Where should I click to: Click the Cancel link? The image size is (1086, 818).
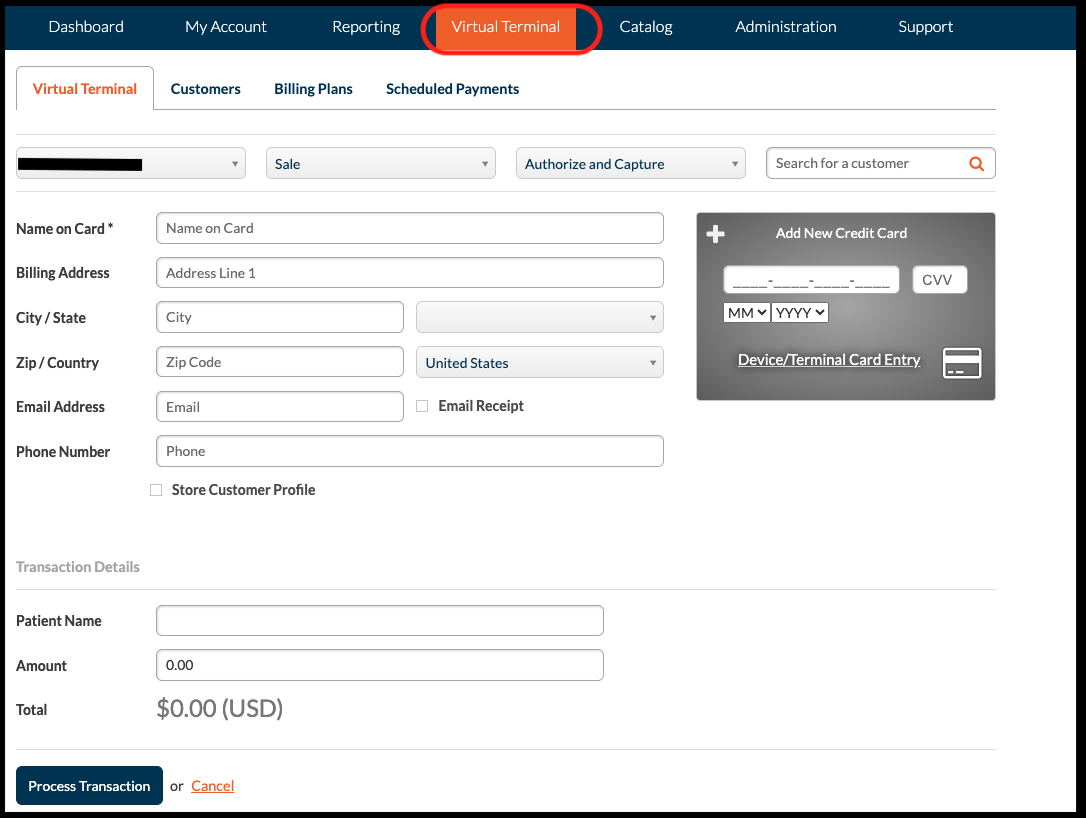point(212,786)
